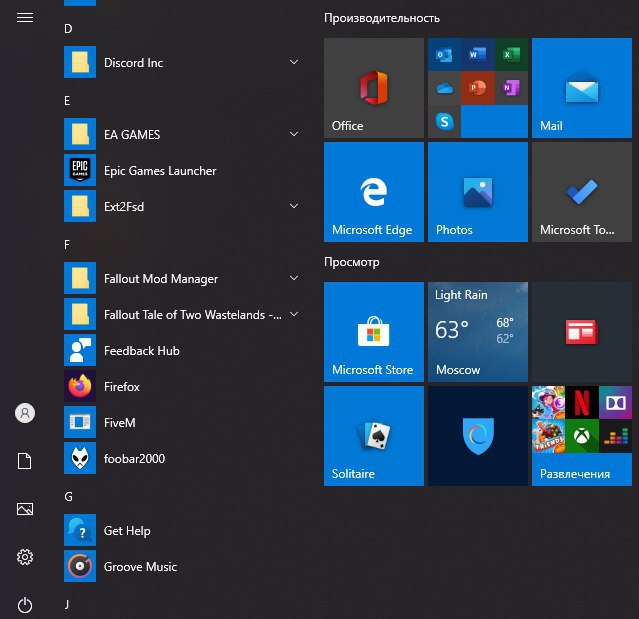Open the Office tile
Screen dimensions: 639x619
click(x=374, y=88)
